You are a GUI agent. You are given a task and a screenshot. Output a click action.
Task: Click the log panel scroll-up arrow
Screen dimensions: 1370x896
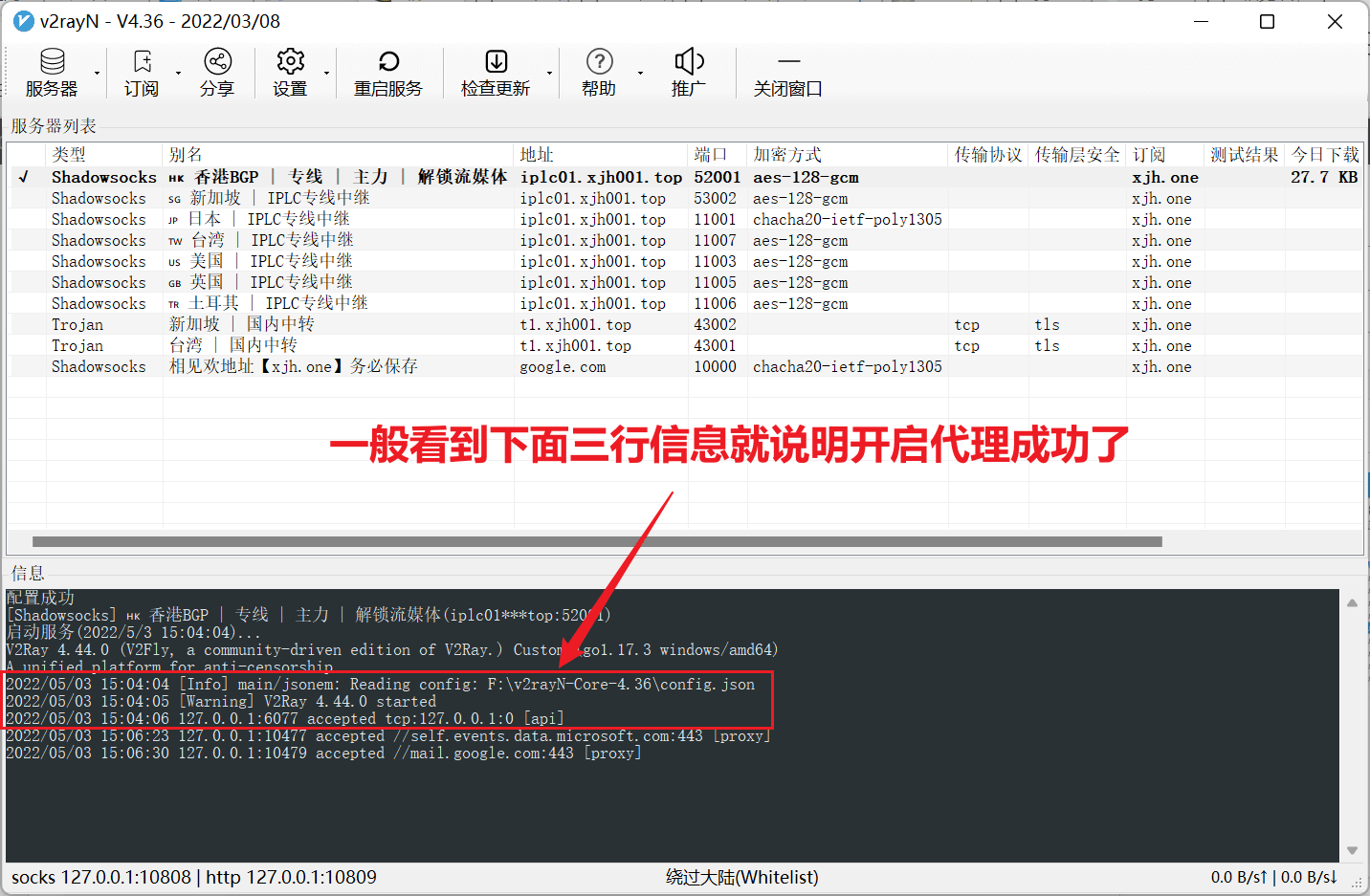pos(1352,602)
